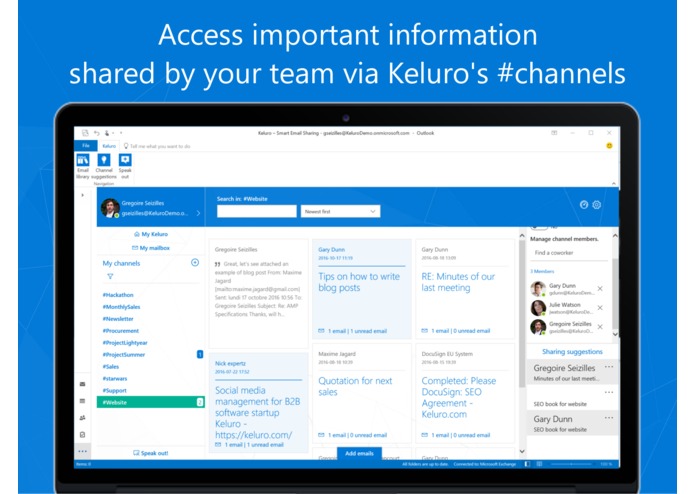The image size is (695, 494).
Task: Open the Sharing suggestions heading
Action: pos(572,352)
